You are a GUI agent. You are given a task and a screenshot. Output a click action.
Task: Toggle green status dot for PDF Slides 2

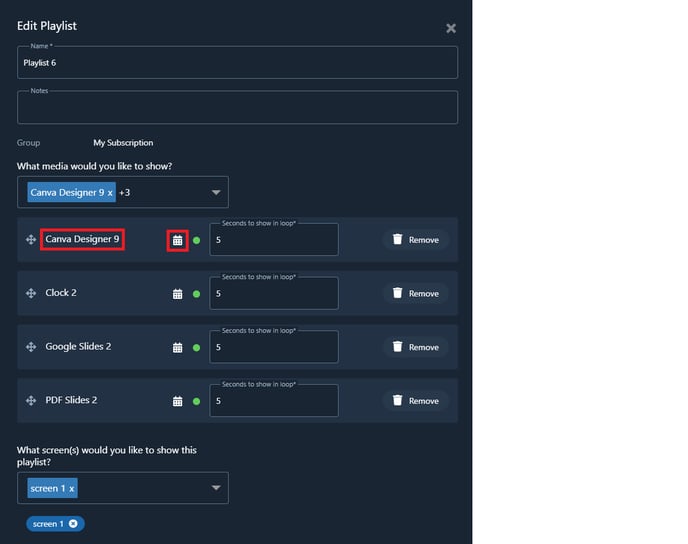point(197,401)
